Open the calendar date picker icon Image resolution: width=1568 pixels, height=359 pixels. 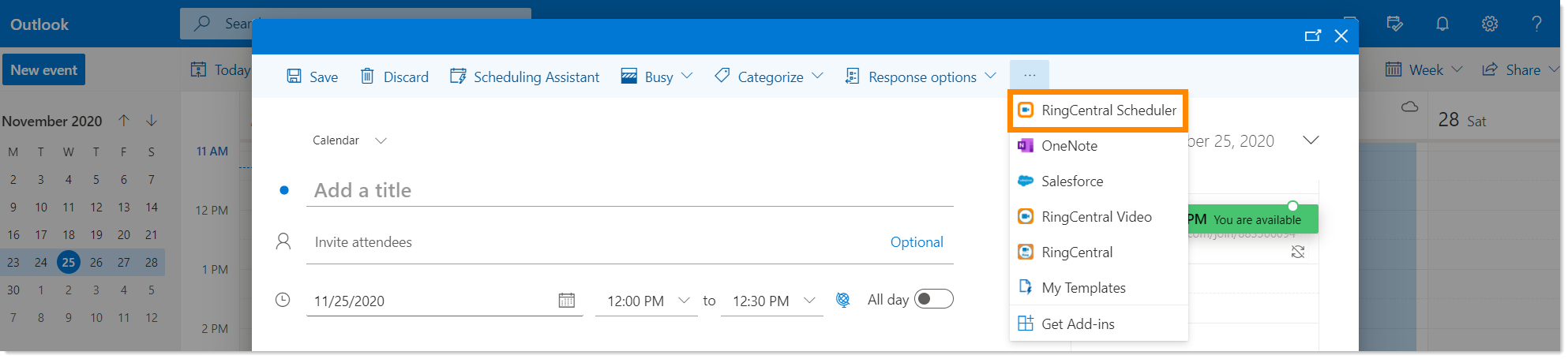coord(566,301)
